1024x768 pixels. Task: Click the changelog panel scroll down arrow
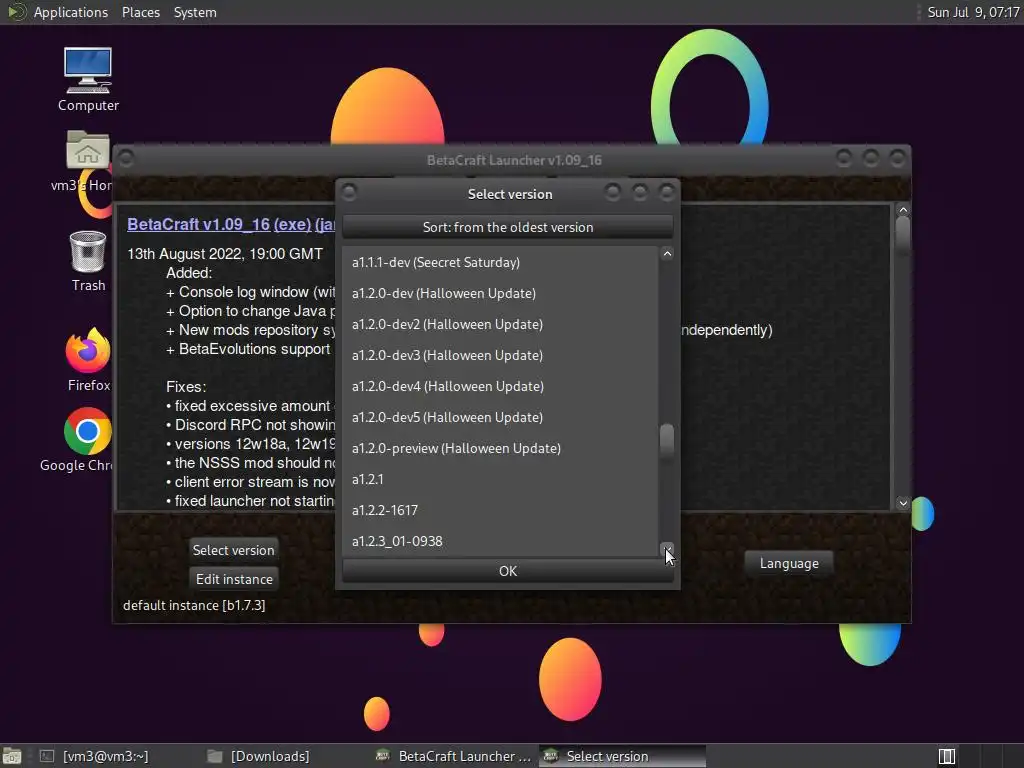903,503
